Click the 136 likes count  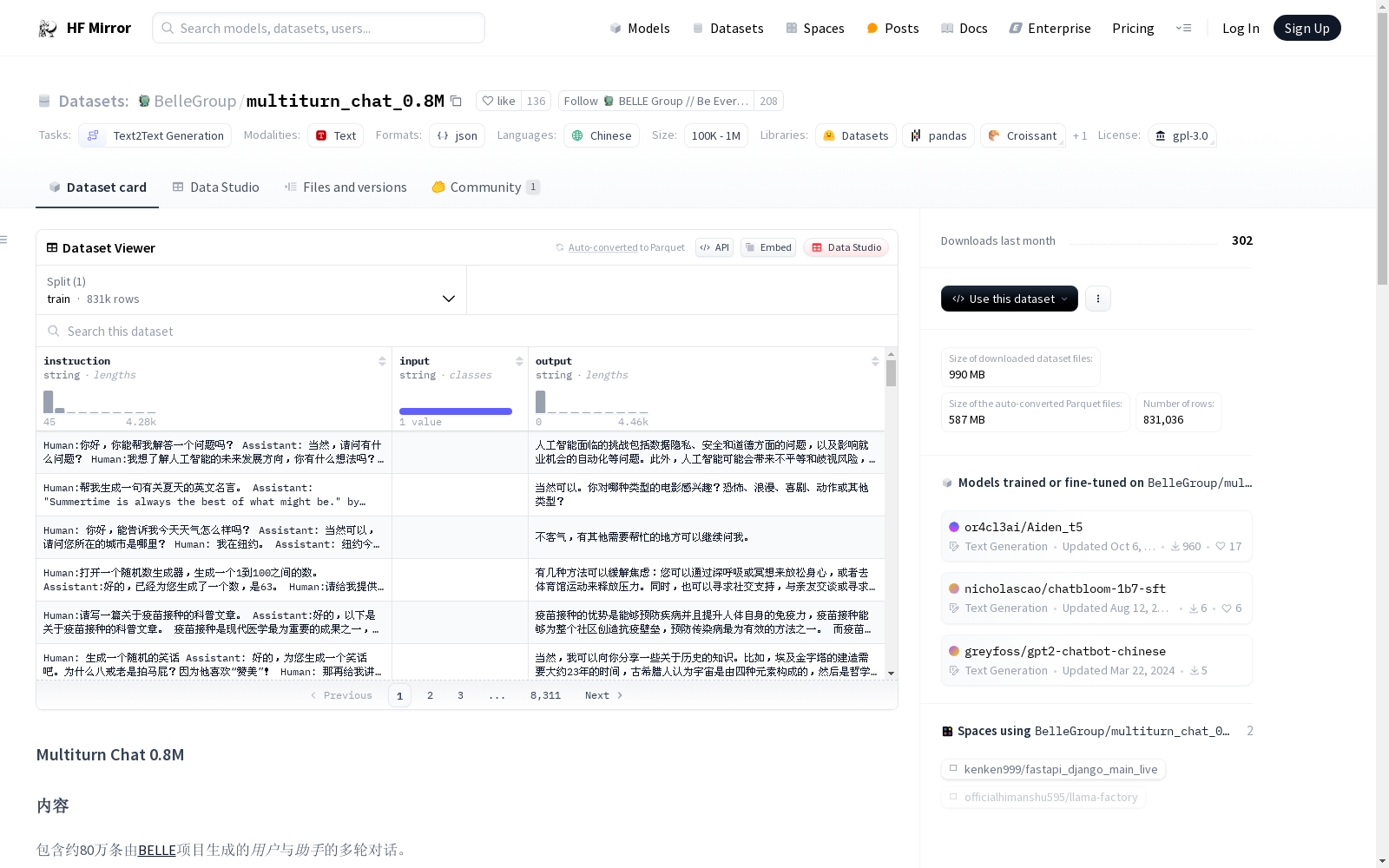pyautogui.click(x=537, y=101)
